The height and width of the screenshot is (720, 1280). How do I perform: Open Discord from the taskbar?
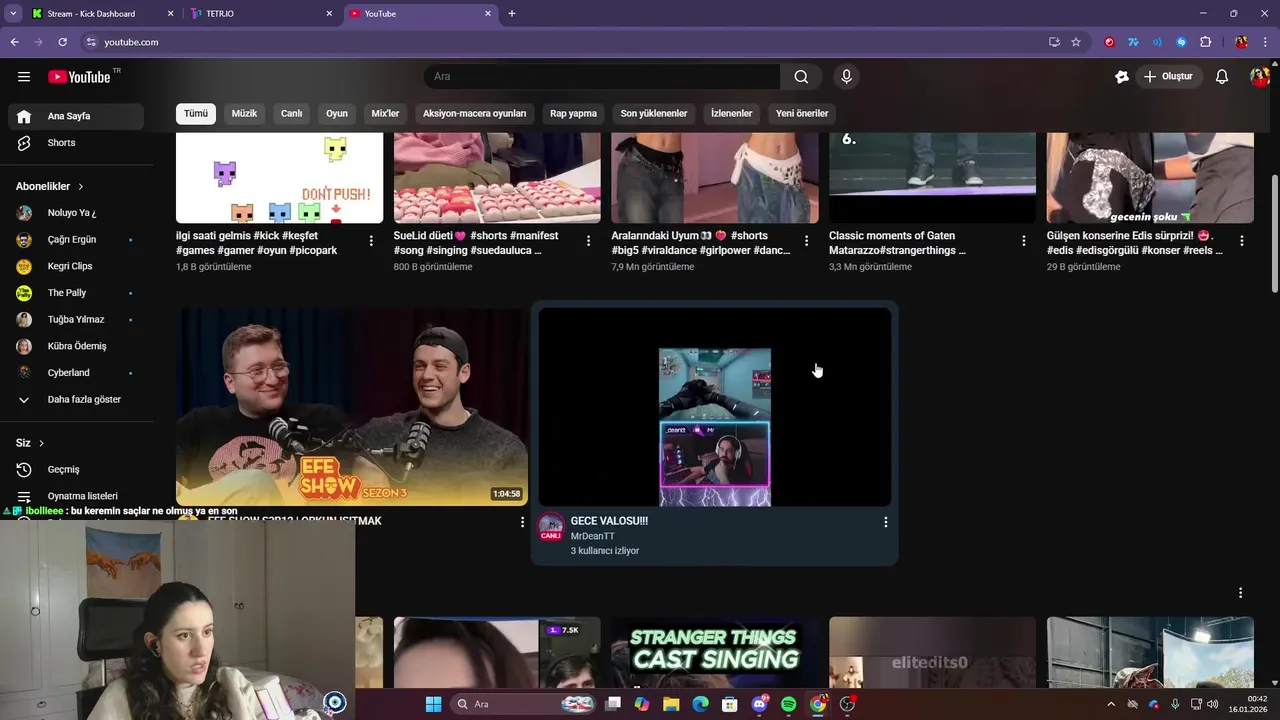[x=759, y=704]
